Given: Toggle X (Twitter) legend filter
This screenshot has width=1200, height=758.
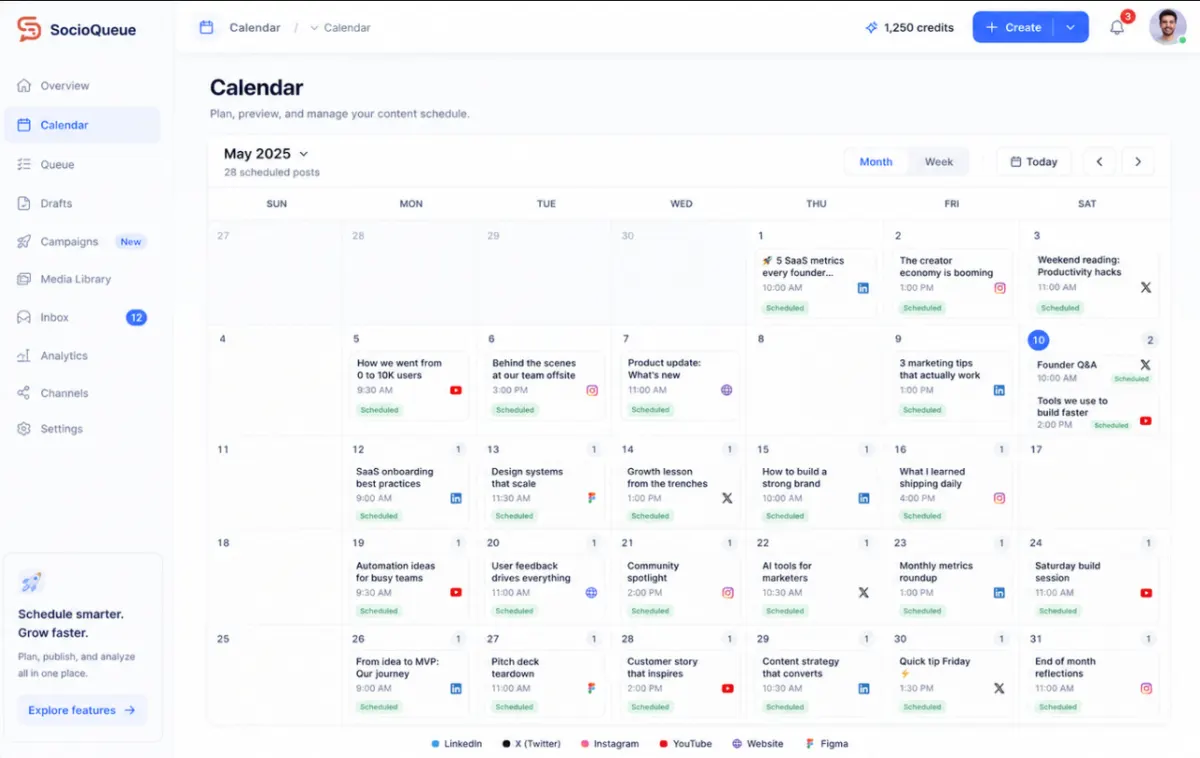Looking at the screenshot, I should [531, 744].
